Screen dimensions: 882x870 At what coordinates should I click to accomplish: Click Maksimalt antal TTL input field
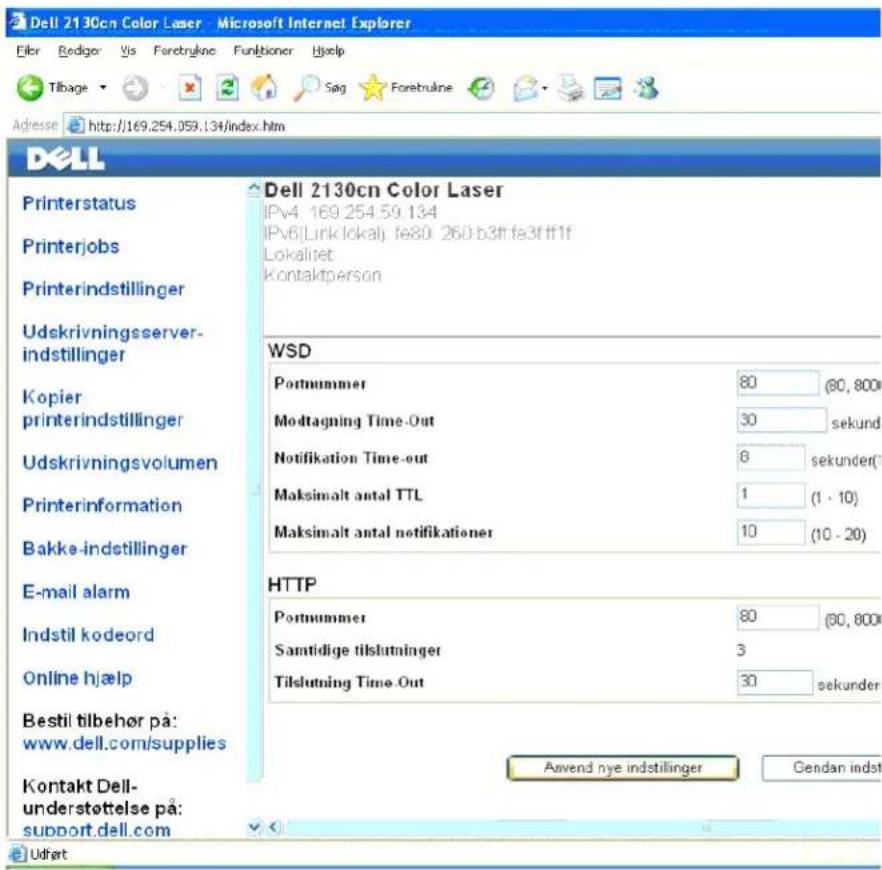[771, 495]
